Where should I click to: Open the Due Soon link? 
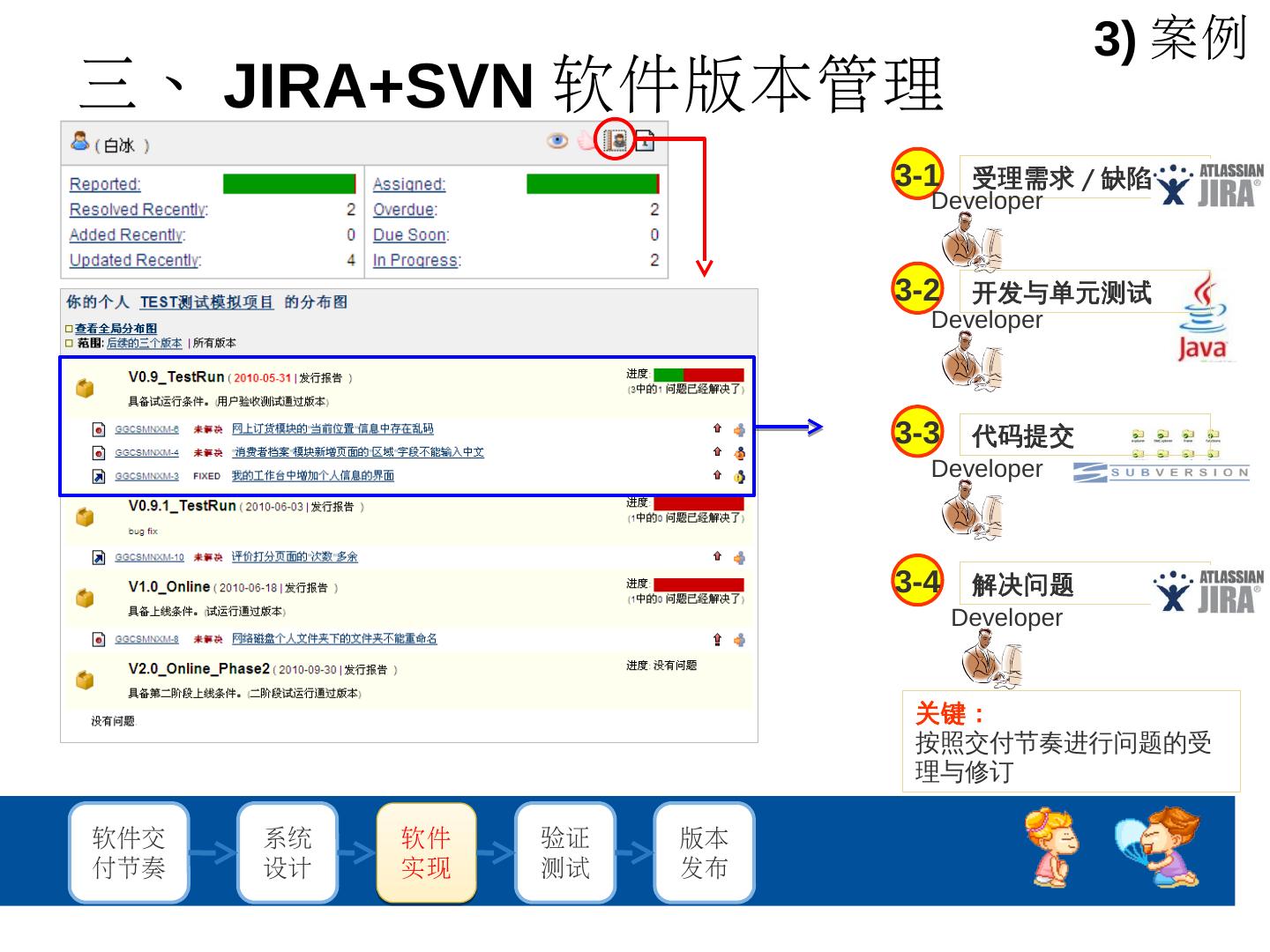411,235
